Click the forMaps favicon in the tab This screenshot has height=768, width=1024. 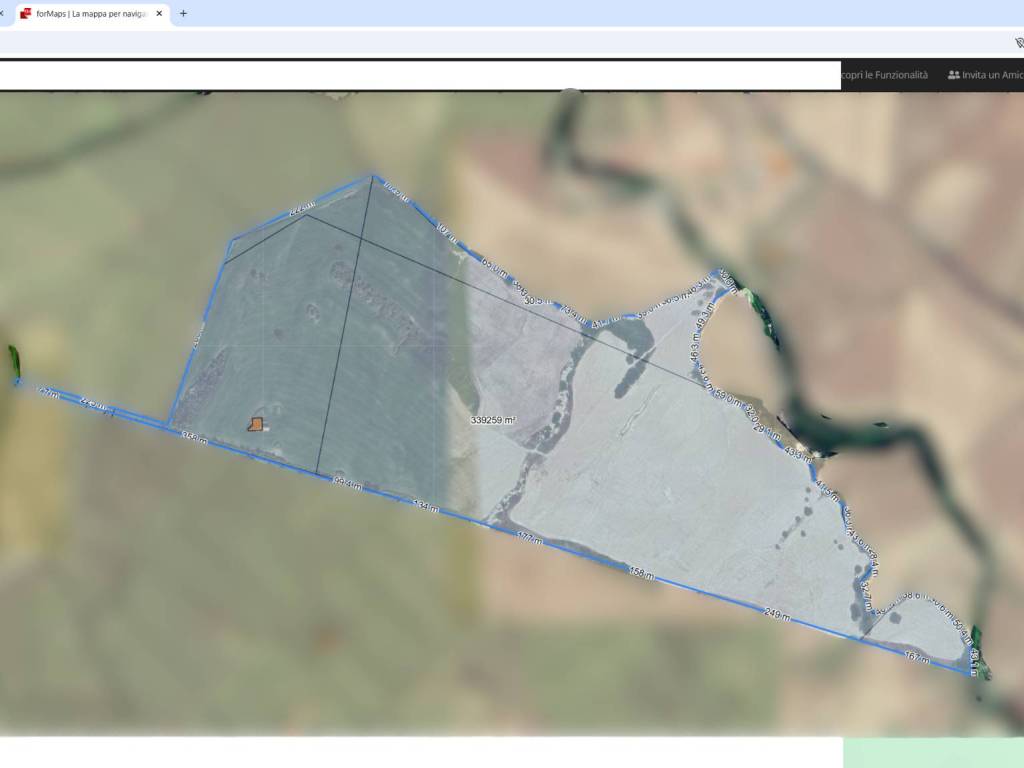pyautogui.click(x=26, y=14)
